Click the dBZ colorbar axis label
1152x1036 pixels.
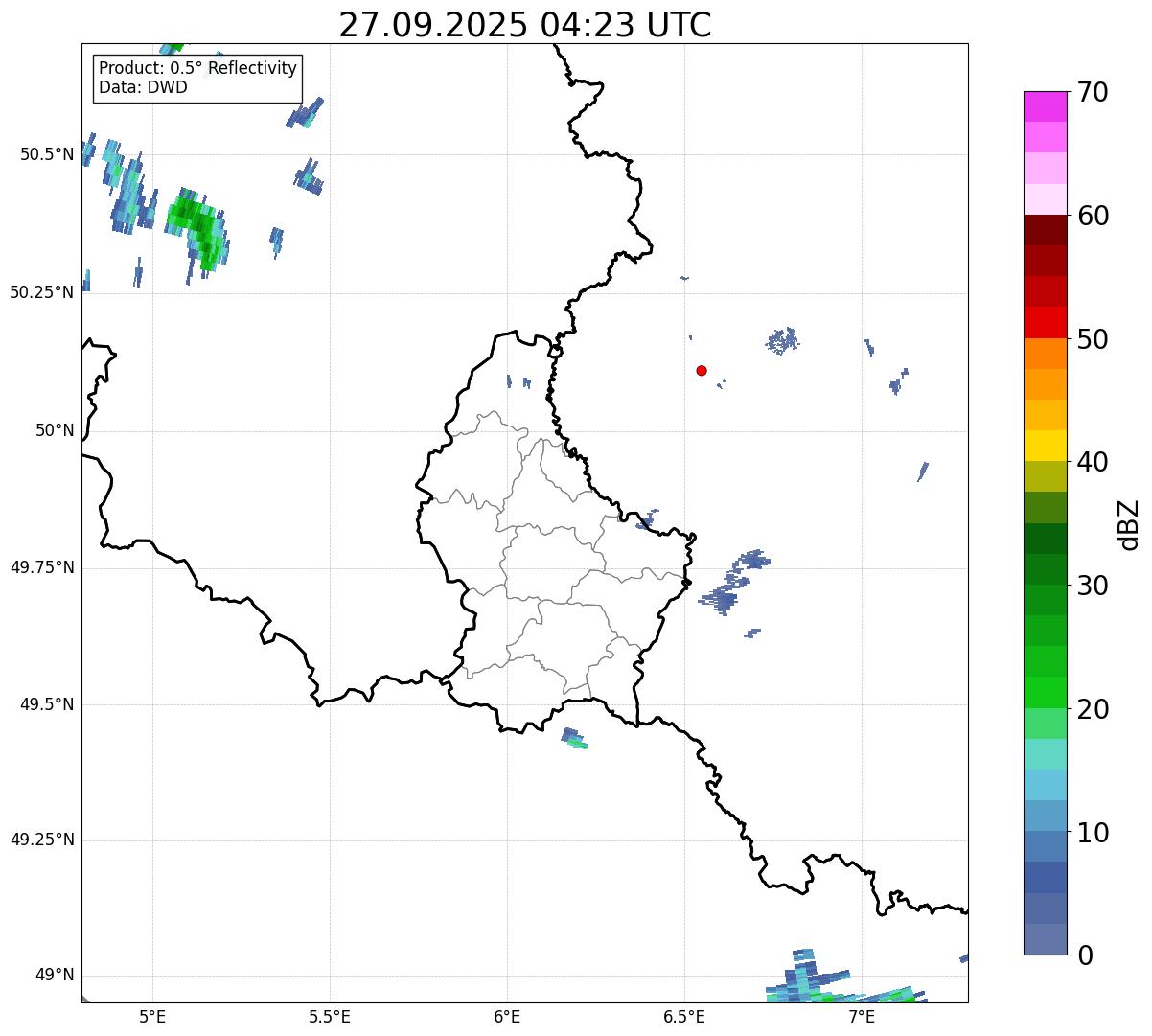[x=1129, y=523]
